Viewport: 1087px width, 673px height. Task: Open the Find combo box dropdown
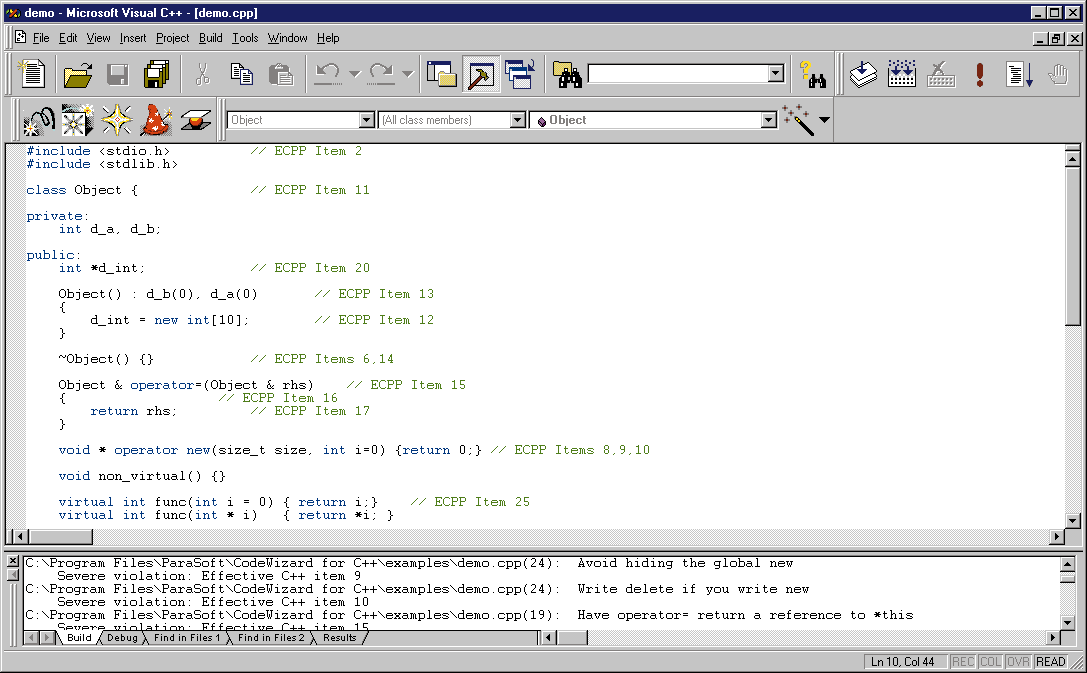(x=775, y=74)
